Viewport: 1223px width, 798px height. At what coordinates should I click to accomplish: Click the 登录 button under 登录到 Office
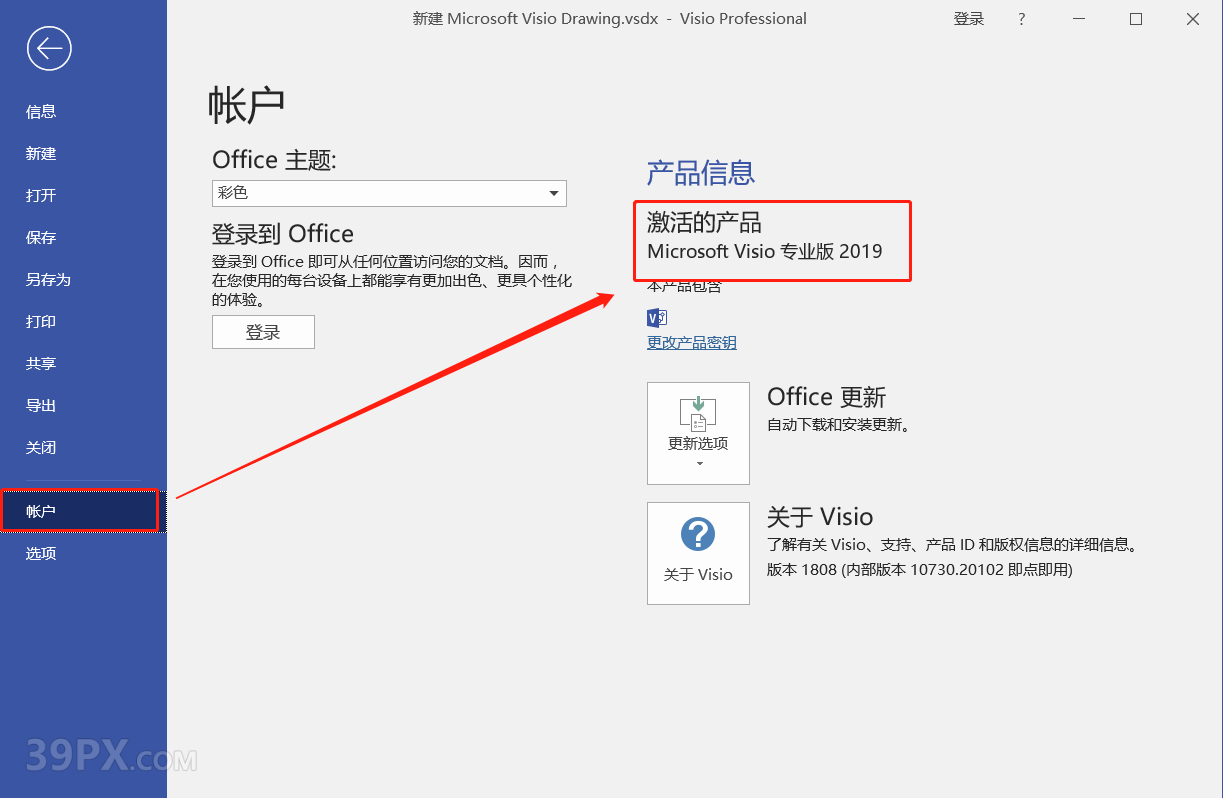click(263, 332)
